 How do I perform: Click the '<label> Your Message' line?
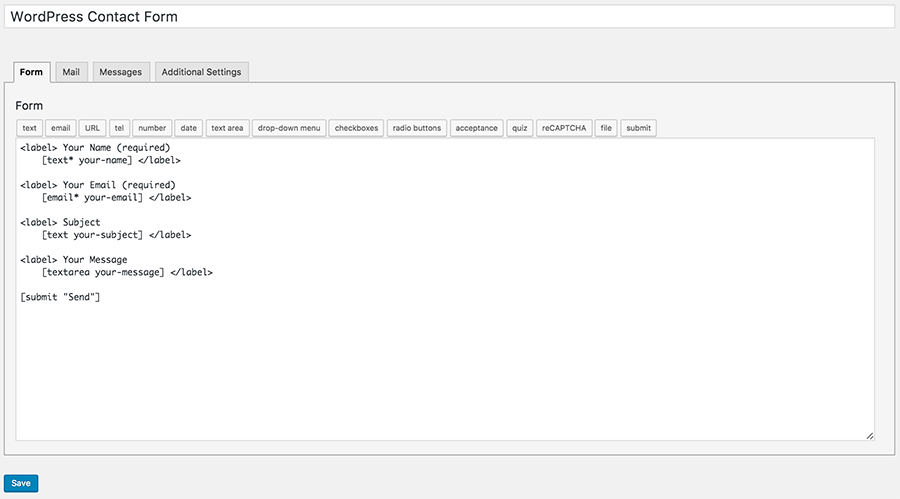73,260
